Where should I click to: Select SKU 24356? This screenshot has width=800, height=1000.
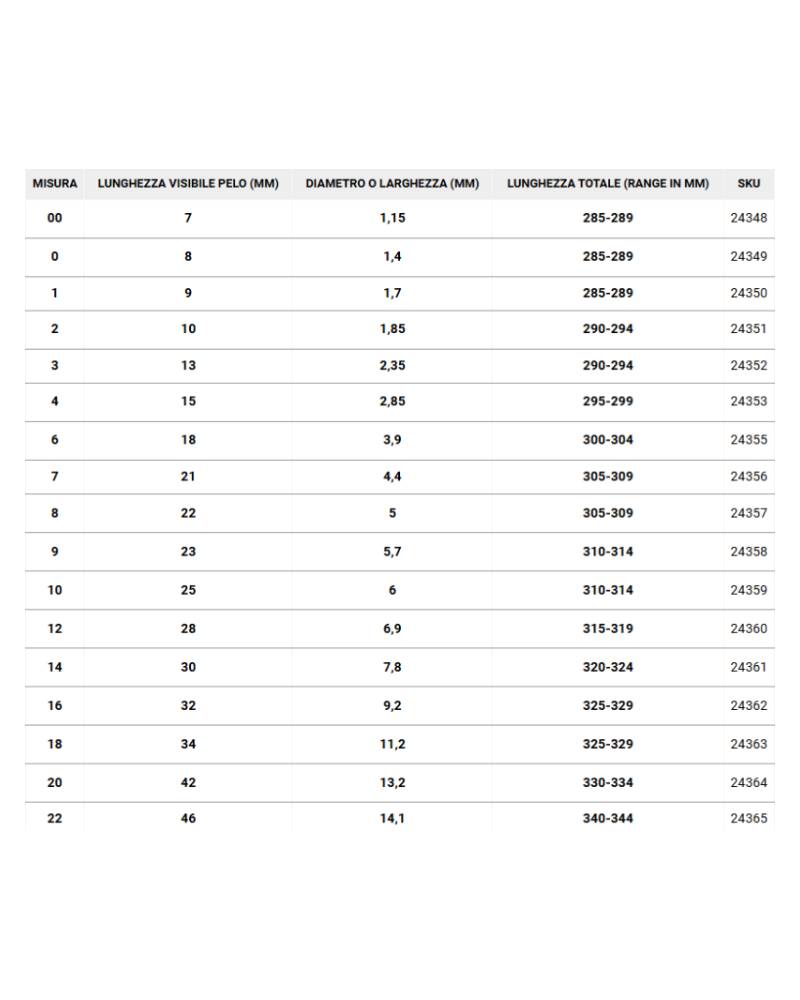[x=748, y=477]
